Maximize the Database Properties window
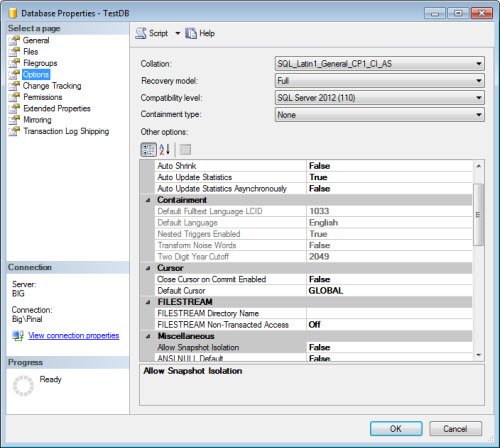Image resolution: width=500 pixels, height=448 pixels. click(x=458, y=13)
